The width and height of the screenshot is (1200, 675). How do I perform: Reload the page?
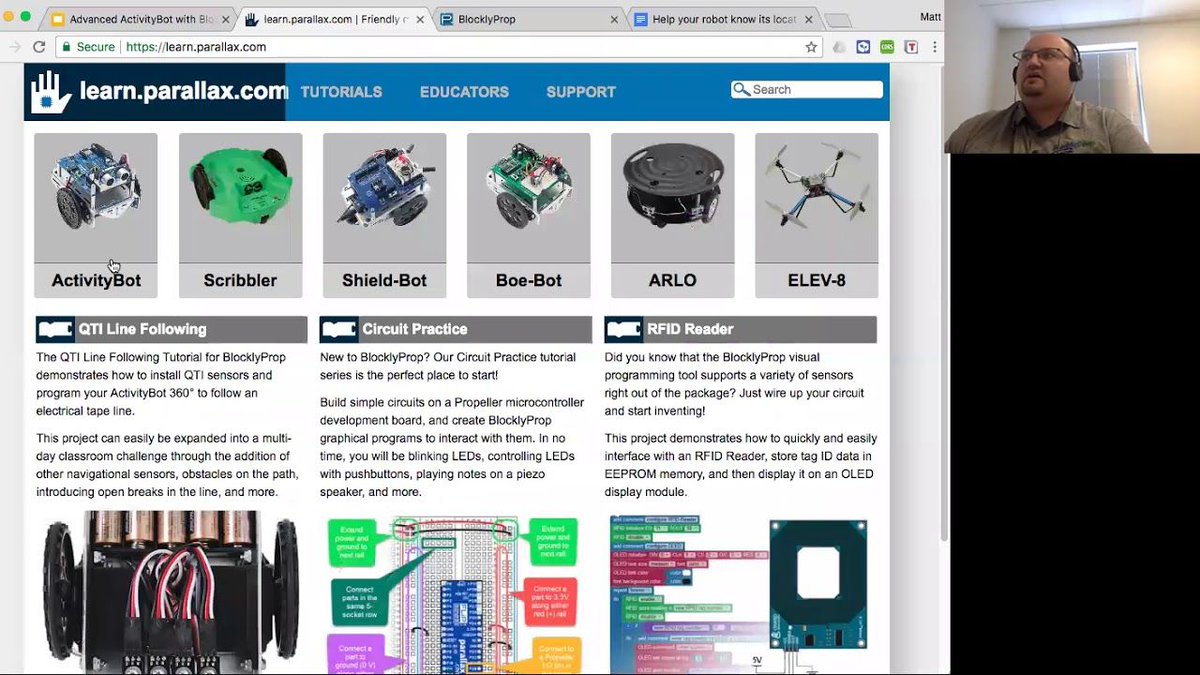(x=39, y=46)
